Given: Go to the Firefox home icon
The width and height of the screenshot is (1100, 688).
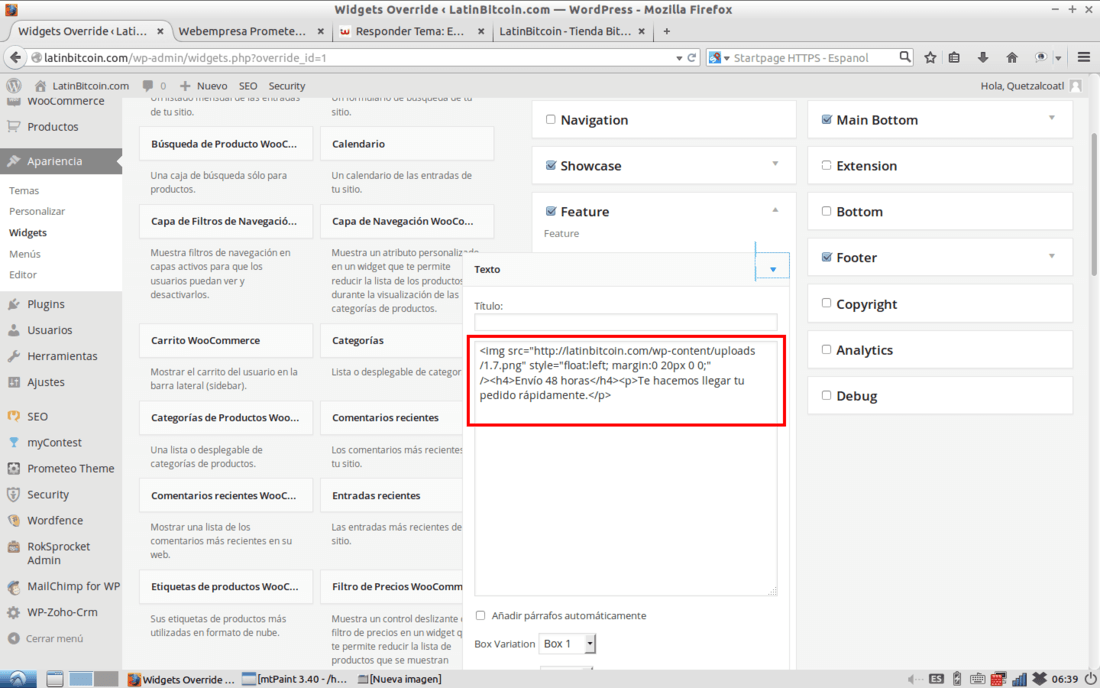Looking at the screenshot, I should 1012,58.
